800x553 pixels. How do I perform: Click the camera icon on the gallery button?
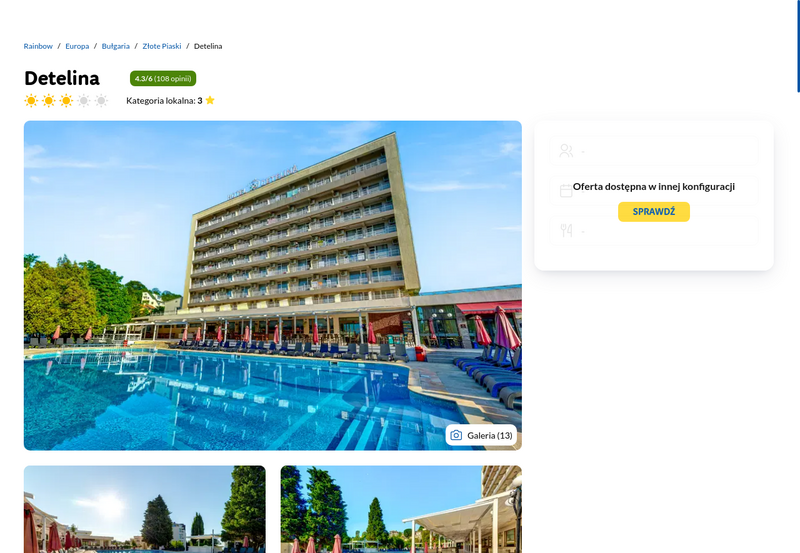(456, 435)
